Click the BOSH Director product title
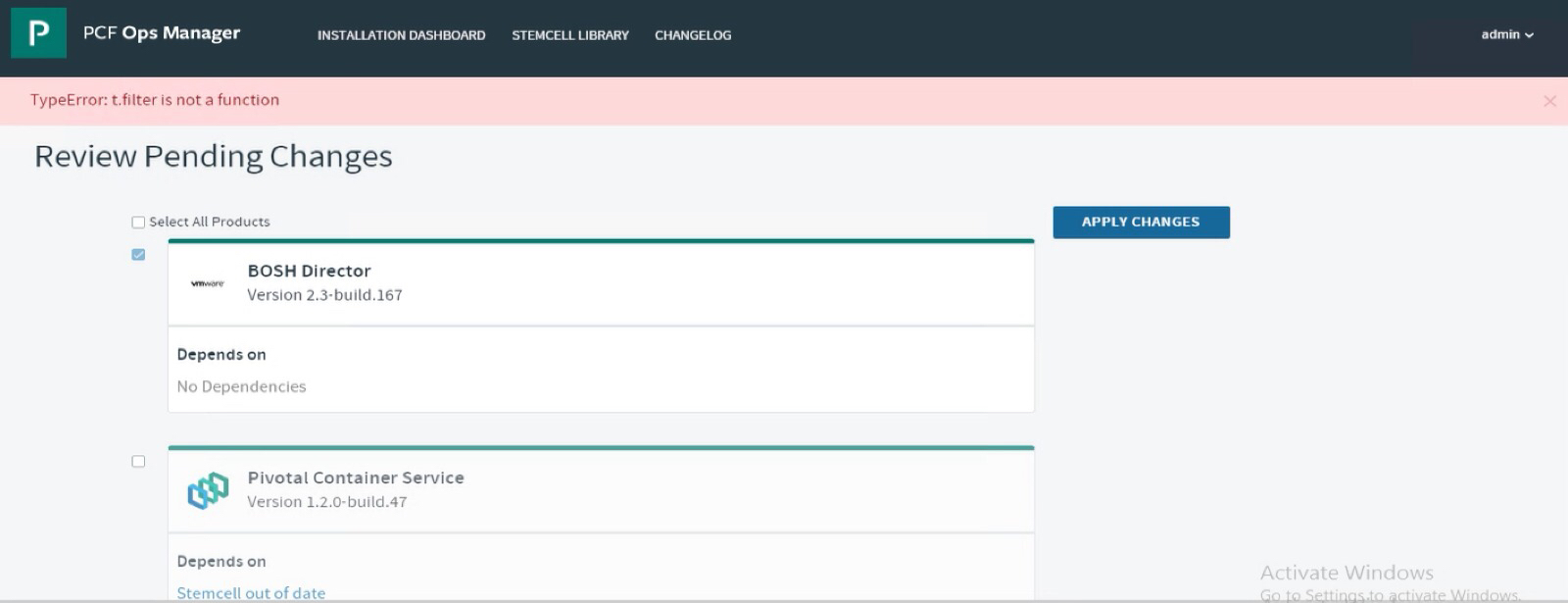Image resolution: width=1568 pixels, height=603 pixels. 309,271
